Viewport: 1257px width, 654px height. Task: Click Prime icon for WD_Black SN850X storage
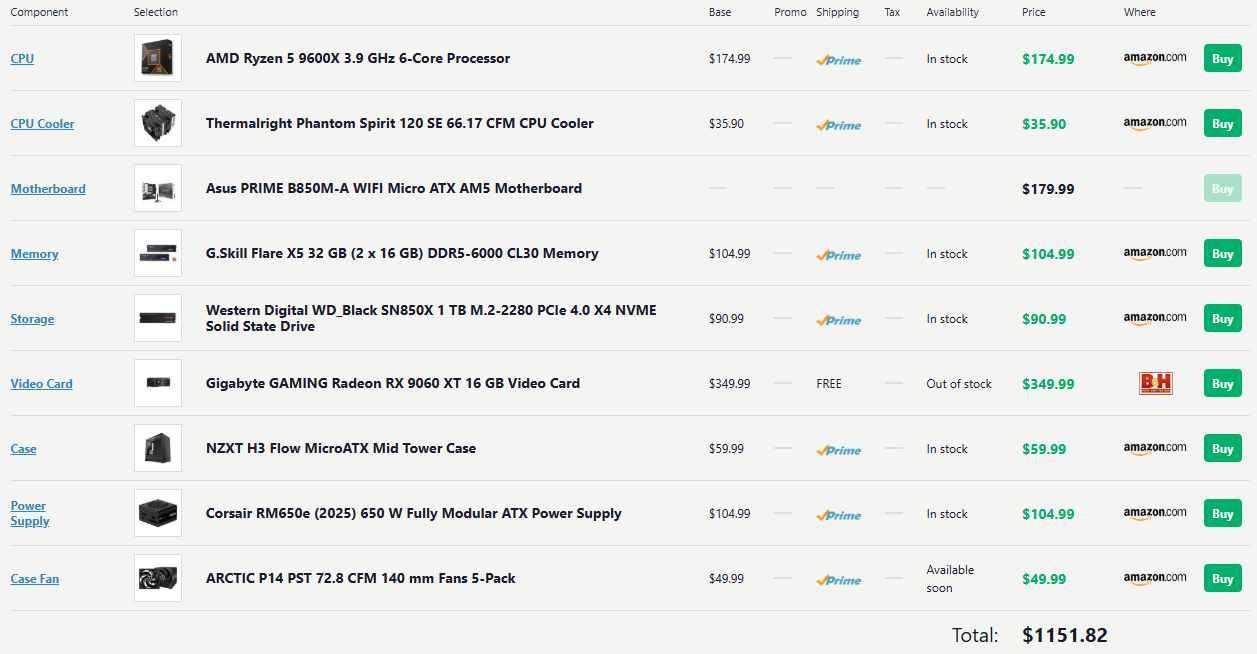pos(838,319)
